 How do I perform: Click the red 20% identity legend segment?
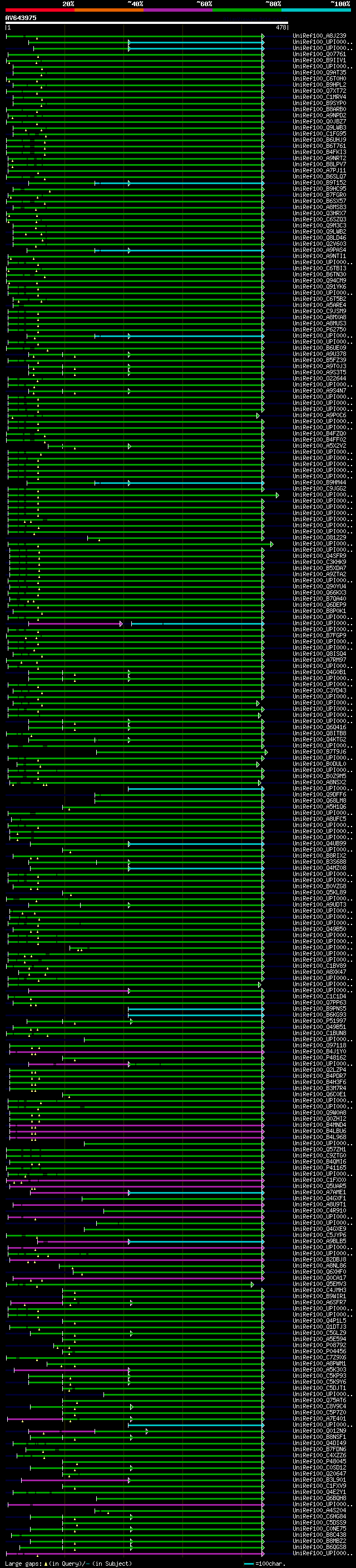click(39, 10)
